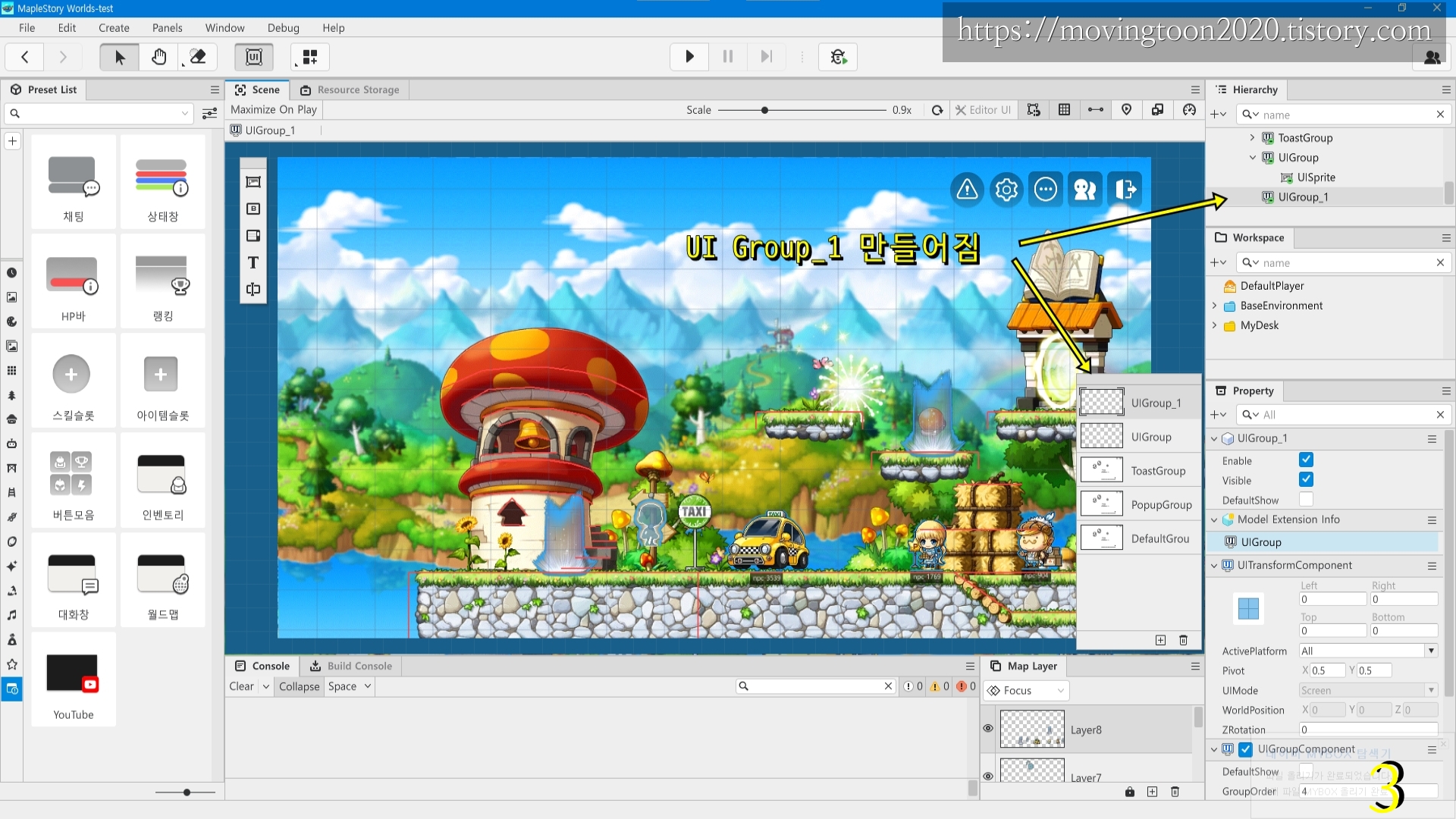Select the arrow selection tool
This screenshot has width=1456, height=819.
click(x=119, y=57)
